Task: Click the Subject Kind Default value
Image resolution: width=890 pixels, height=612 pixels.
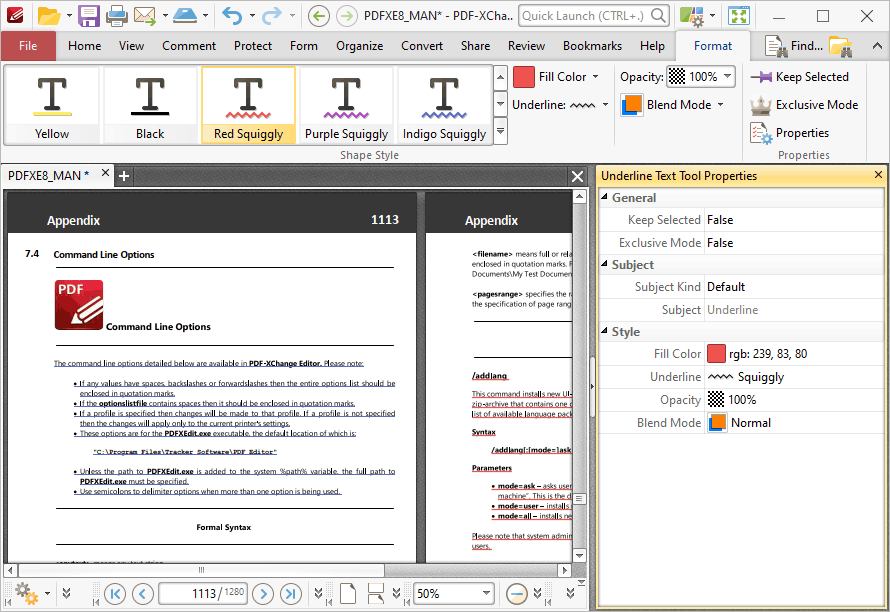Action: coord(794,287)
